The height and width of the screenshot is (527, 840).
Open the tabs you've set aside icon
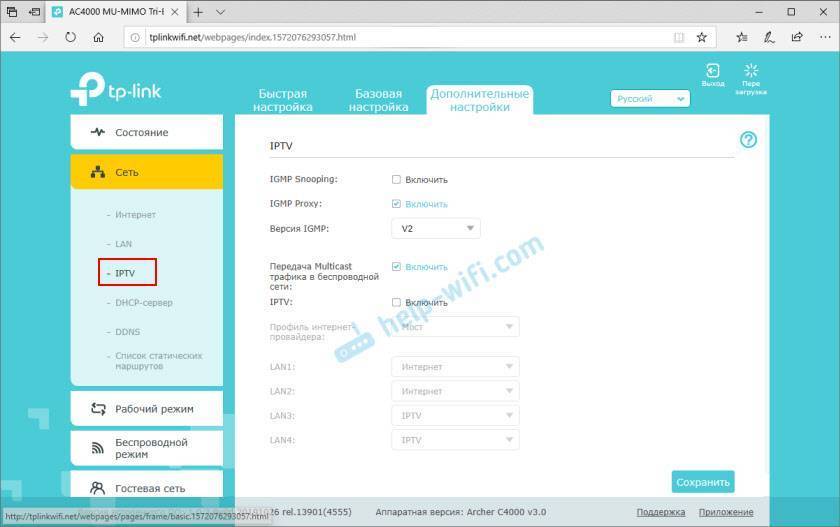(12, 12)
